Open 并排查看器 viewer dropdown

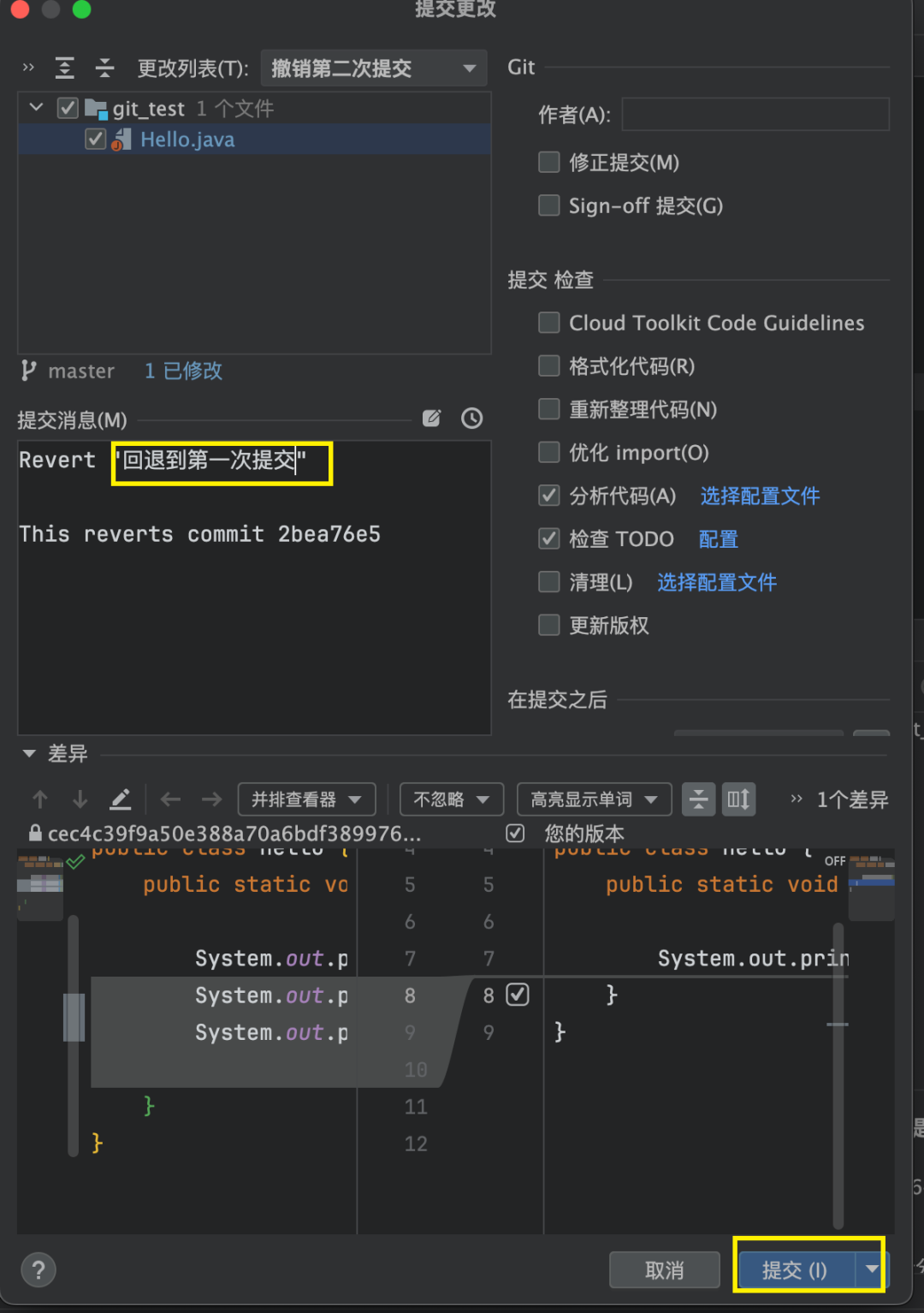(x=306, y=799)
